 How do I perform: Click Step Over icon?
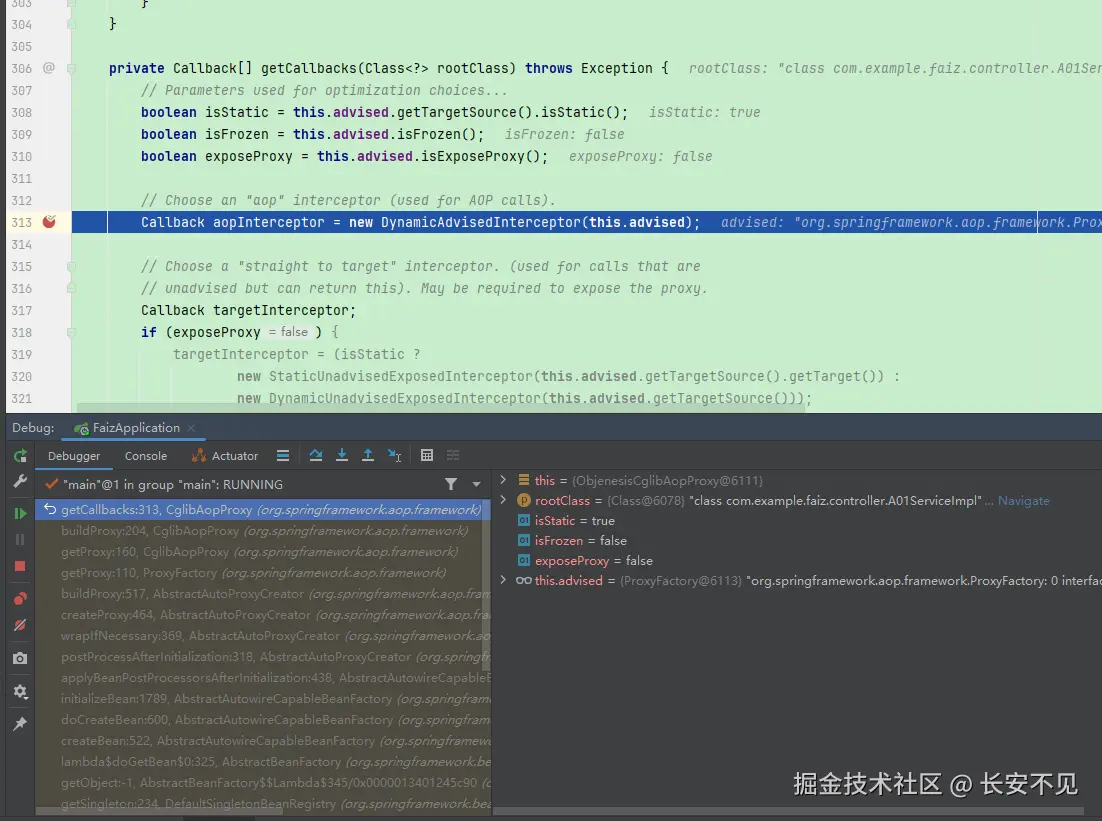tap(316, 455)
